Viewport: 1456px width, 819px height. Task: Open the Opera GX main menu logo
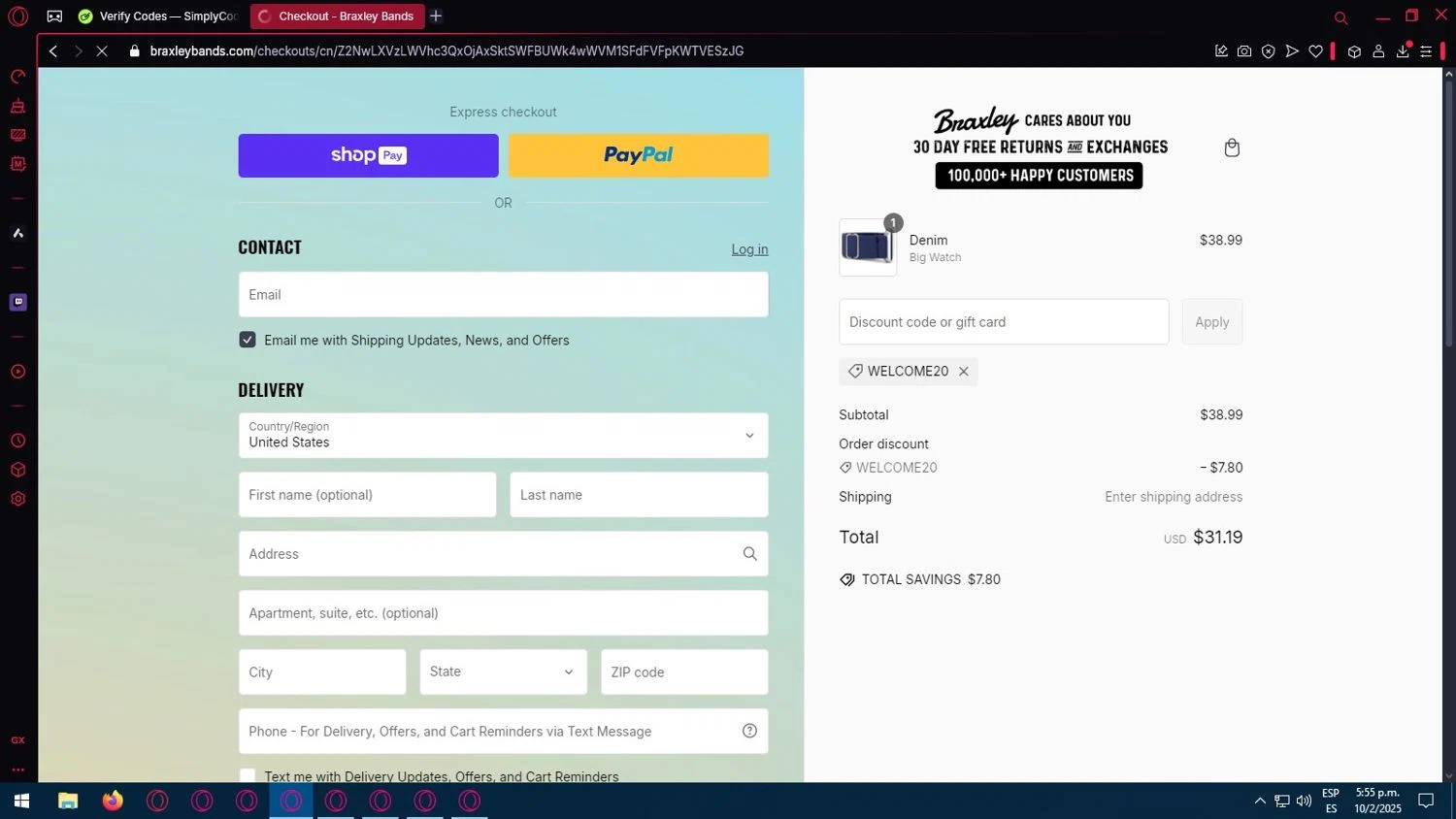tap(17, 16)
